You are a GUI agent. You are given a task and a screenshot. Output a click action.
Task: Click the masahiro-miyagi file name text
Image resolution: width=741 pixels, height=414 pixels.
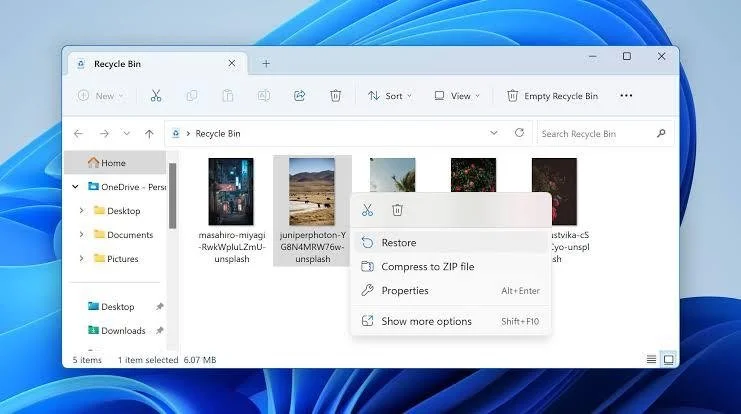pyautogui.click(x=232, y=247)
